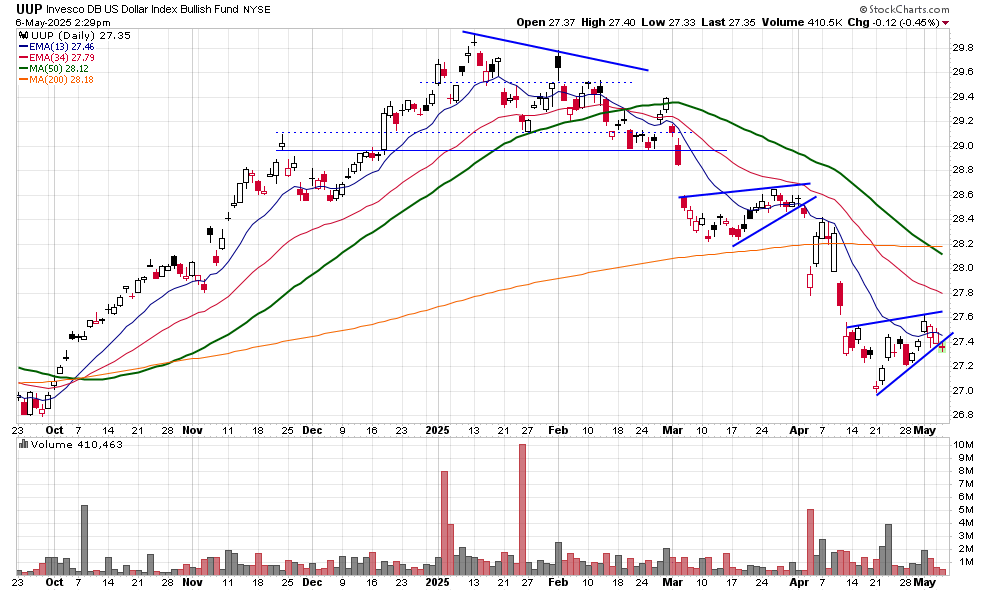Click the 1M volume axis label
The width and height of the screenshot is (990, 591).
pyautogui.click(x=965, y=562)
